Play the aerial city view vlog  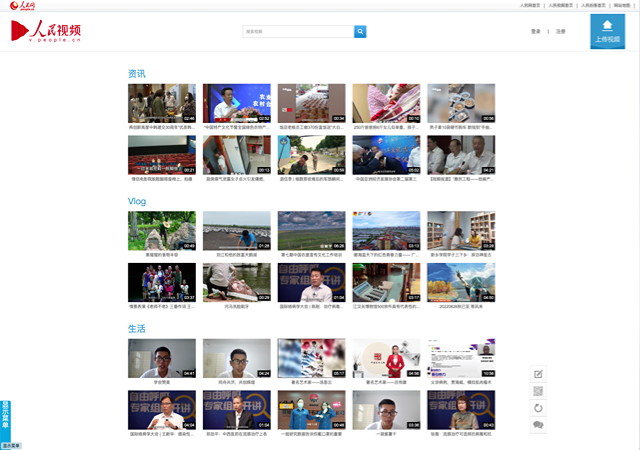click(x=386, y=231)
